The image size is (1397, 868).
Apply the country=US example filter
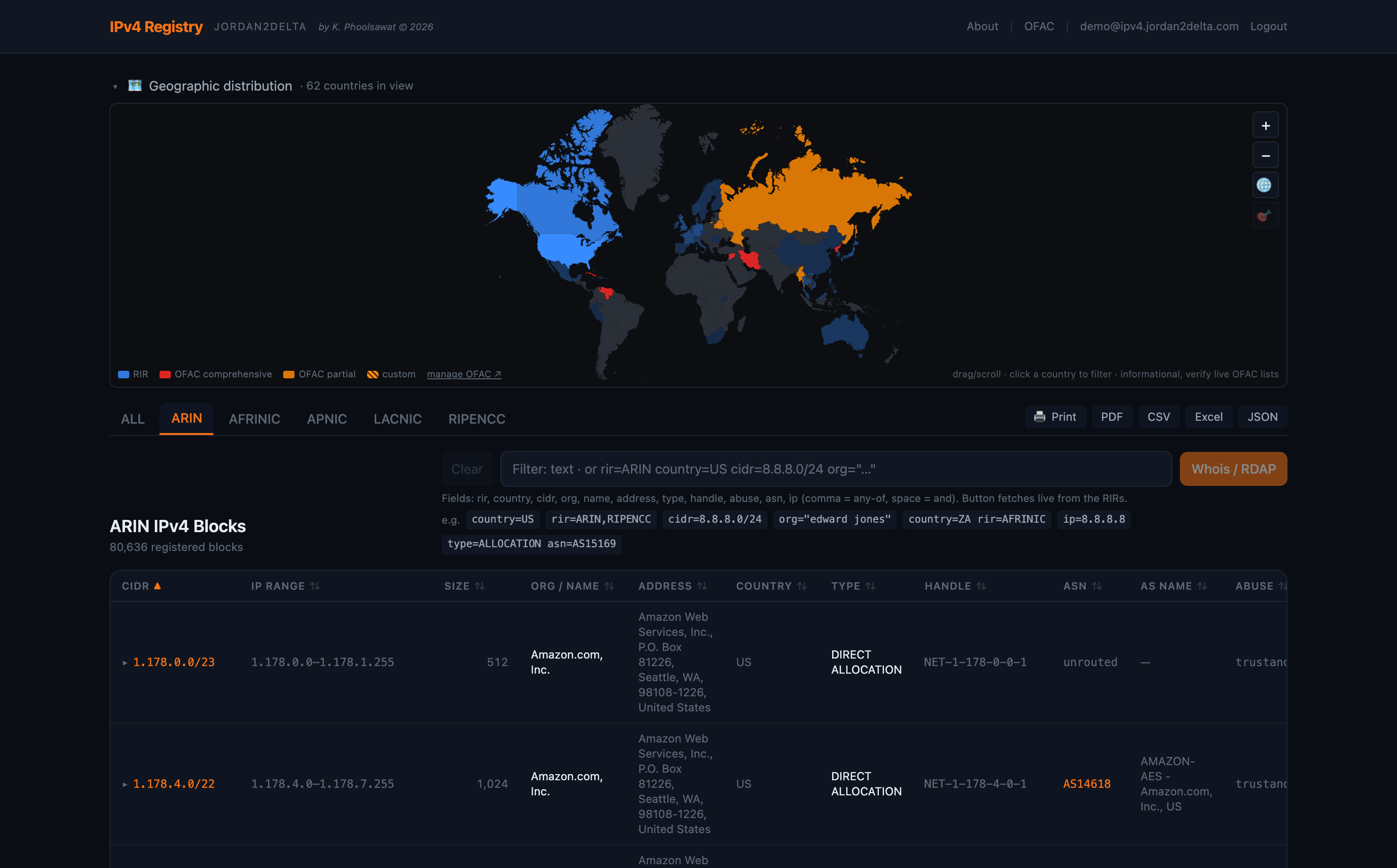point(503,519)
